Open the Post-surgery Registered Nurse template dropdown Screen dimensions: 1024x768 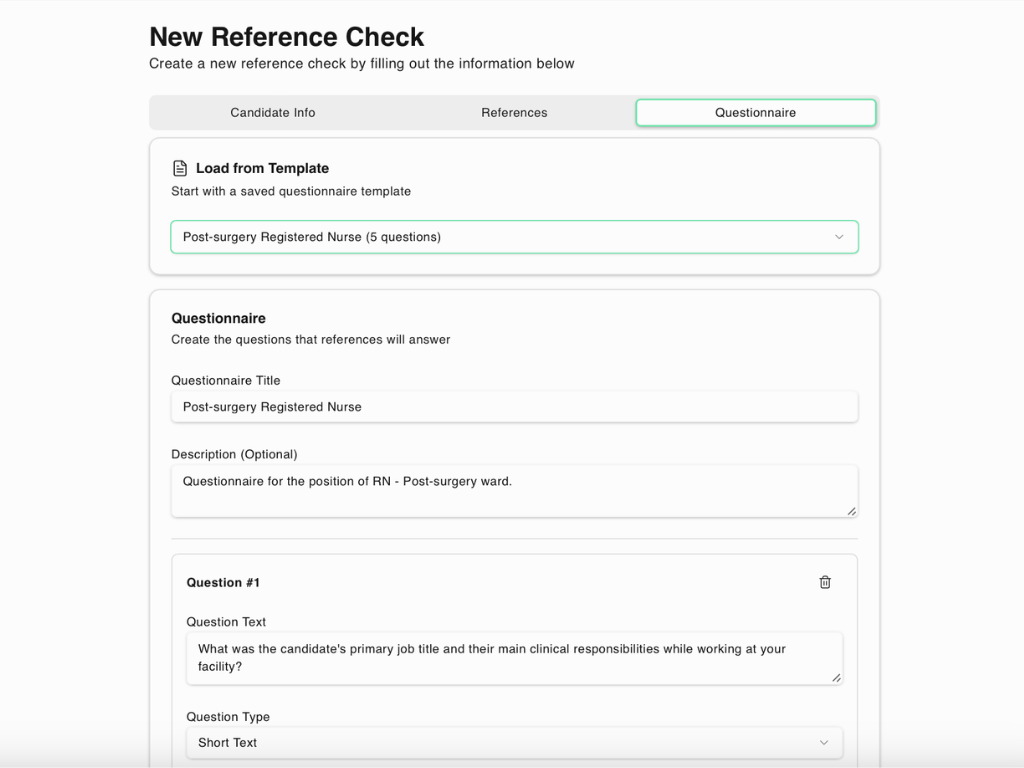coord(514,237)
